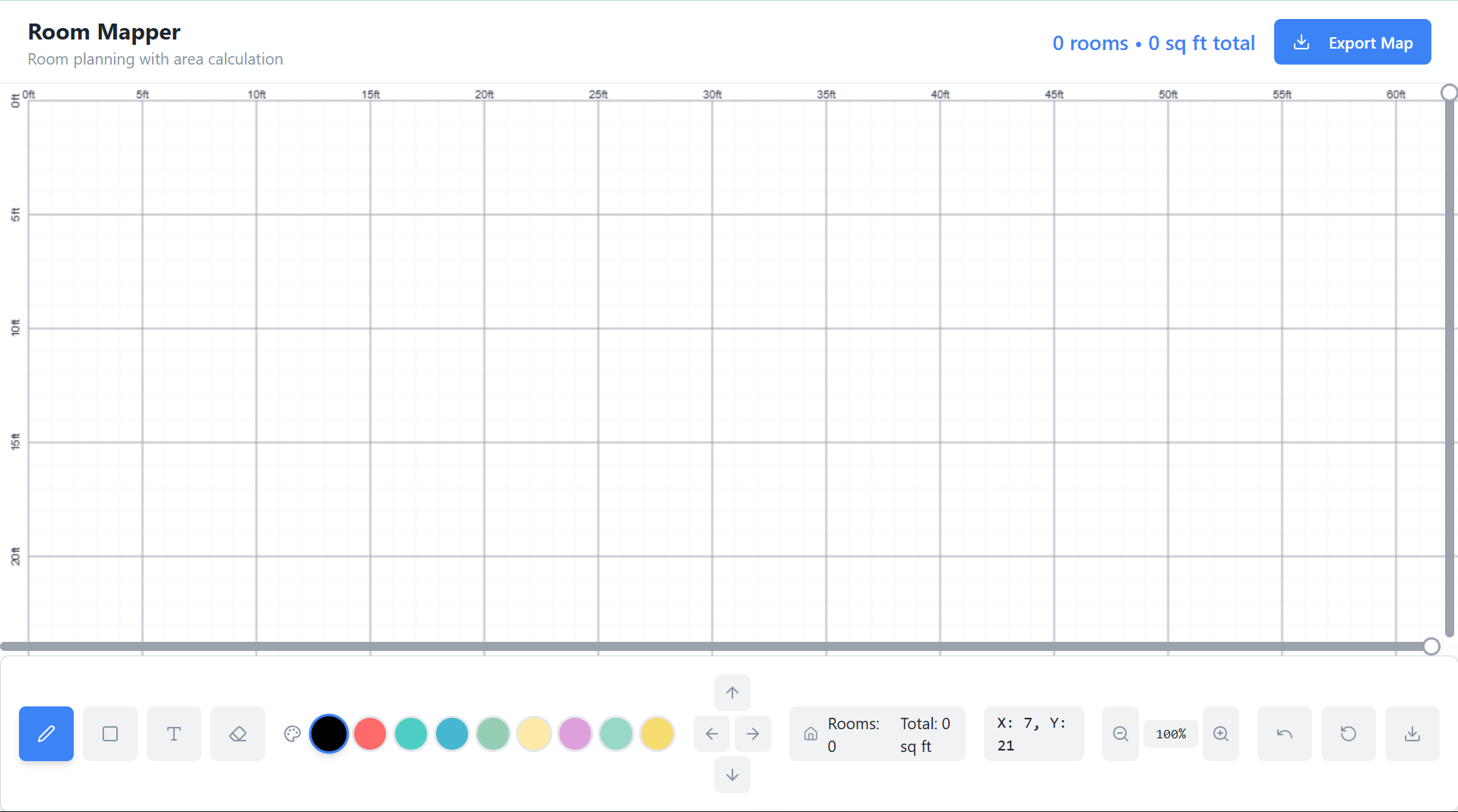Select the Eraser tool
The image size is (1458, 812).
tap(237, 733)
